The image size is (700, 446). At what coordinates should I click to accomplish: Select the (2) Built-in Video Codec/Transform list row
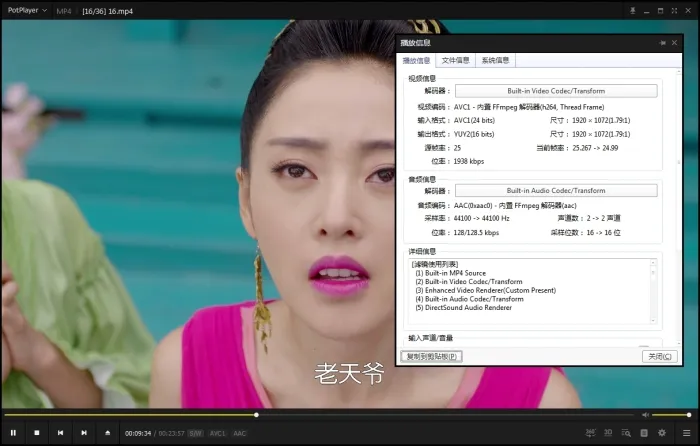469,282
